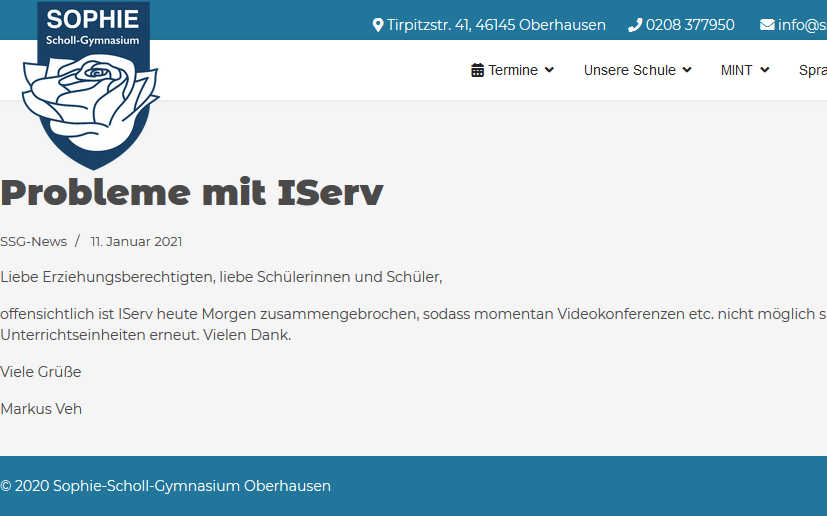Click the address Tirpitzstr. 41, 46145 Oberhausen
This screenshot has height=516, width=827.
tap(496, 25)
